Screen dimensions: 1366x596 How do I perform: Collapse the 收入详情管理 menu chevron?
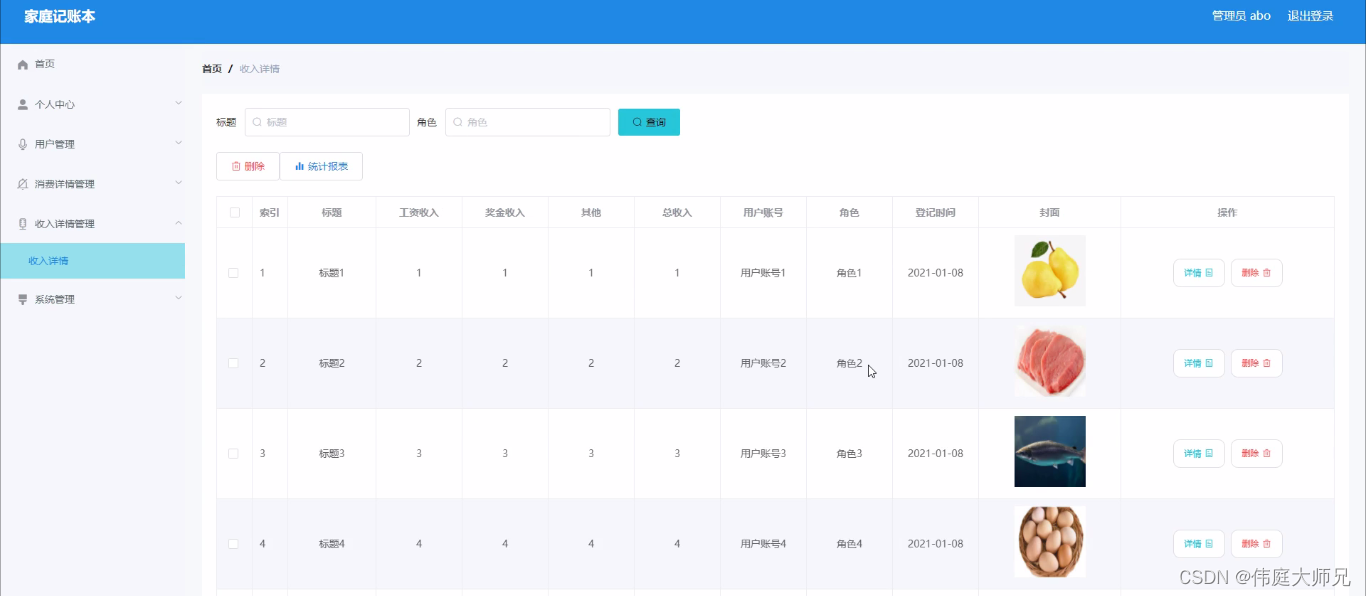point(178,223)
